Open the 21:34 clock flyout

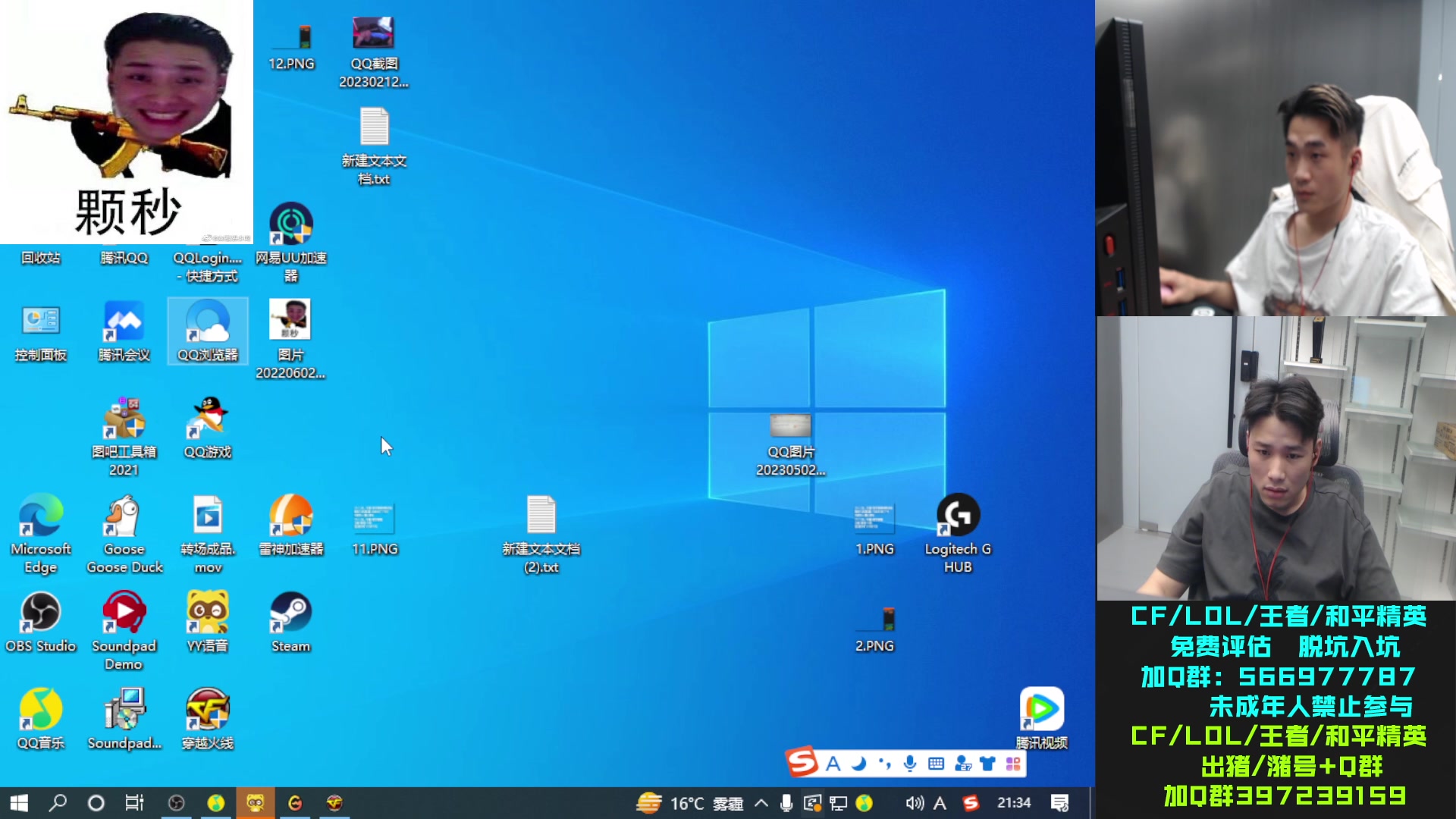tap(1014, 803)
